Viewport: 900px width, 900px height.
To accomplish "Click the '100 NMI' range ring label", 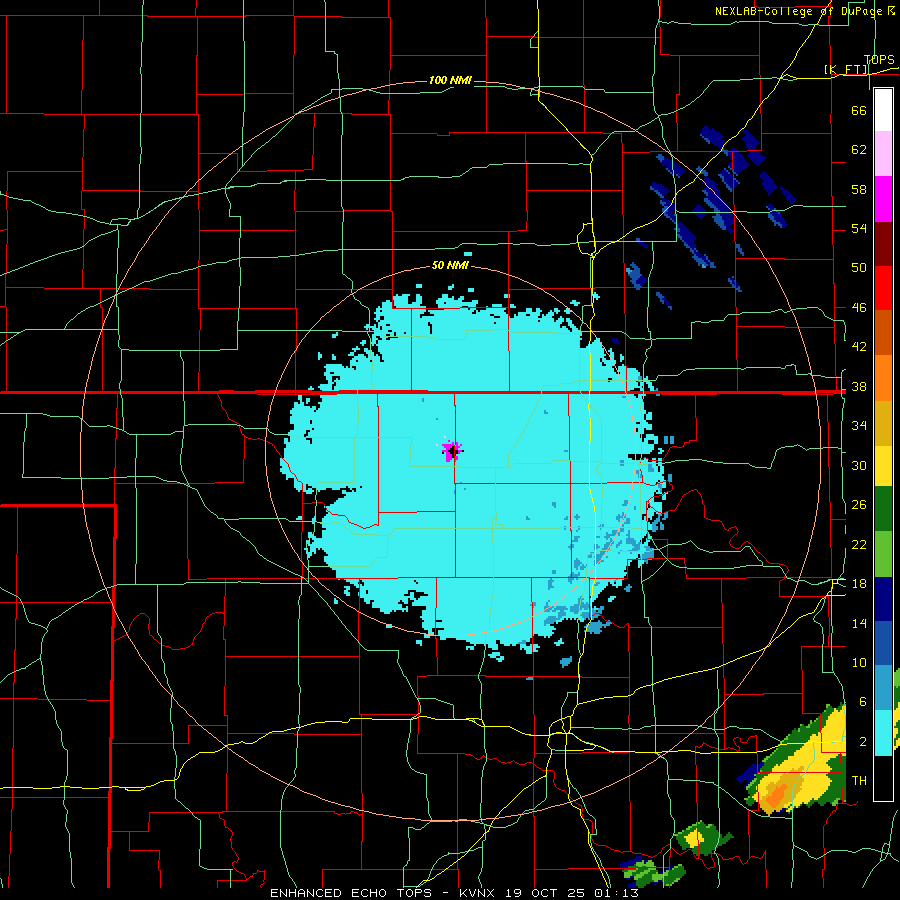I will point(450,80).
